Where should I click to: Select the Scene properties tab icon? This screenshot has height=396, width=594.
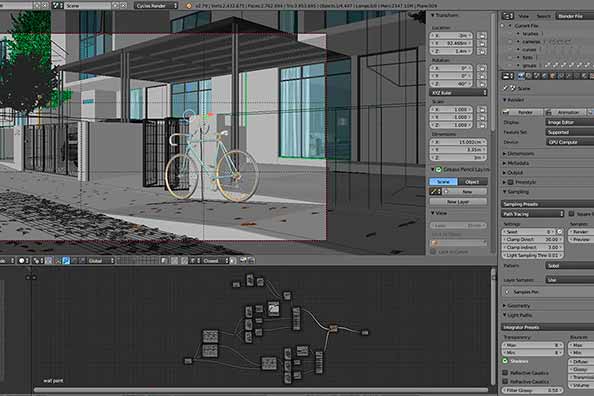tap(537, 76)
